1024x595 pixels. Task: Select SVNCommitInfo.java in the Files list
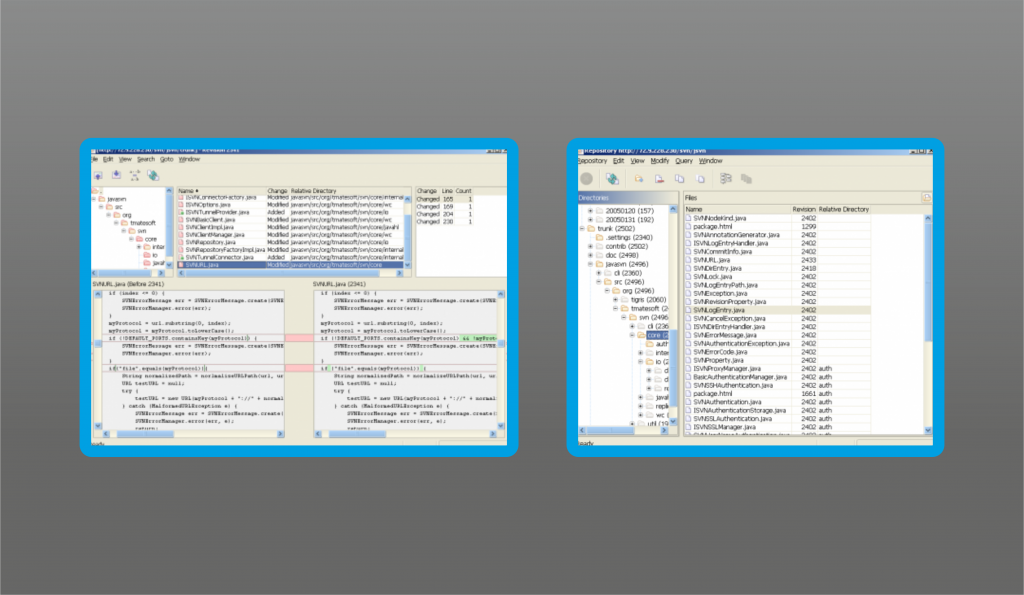722,251
